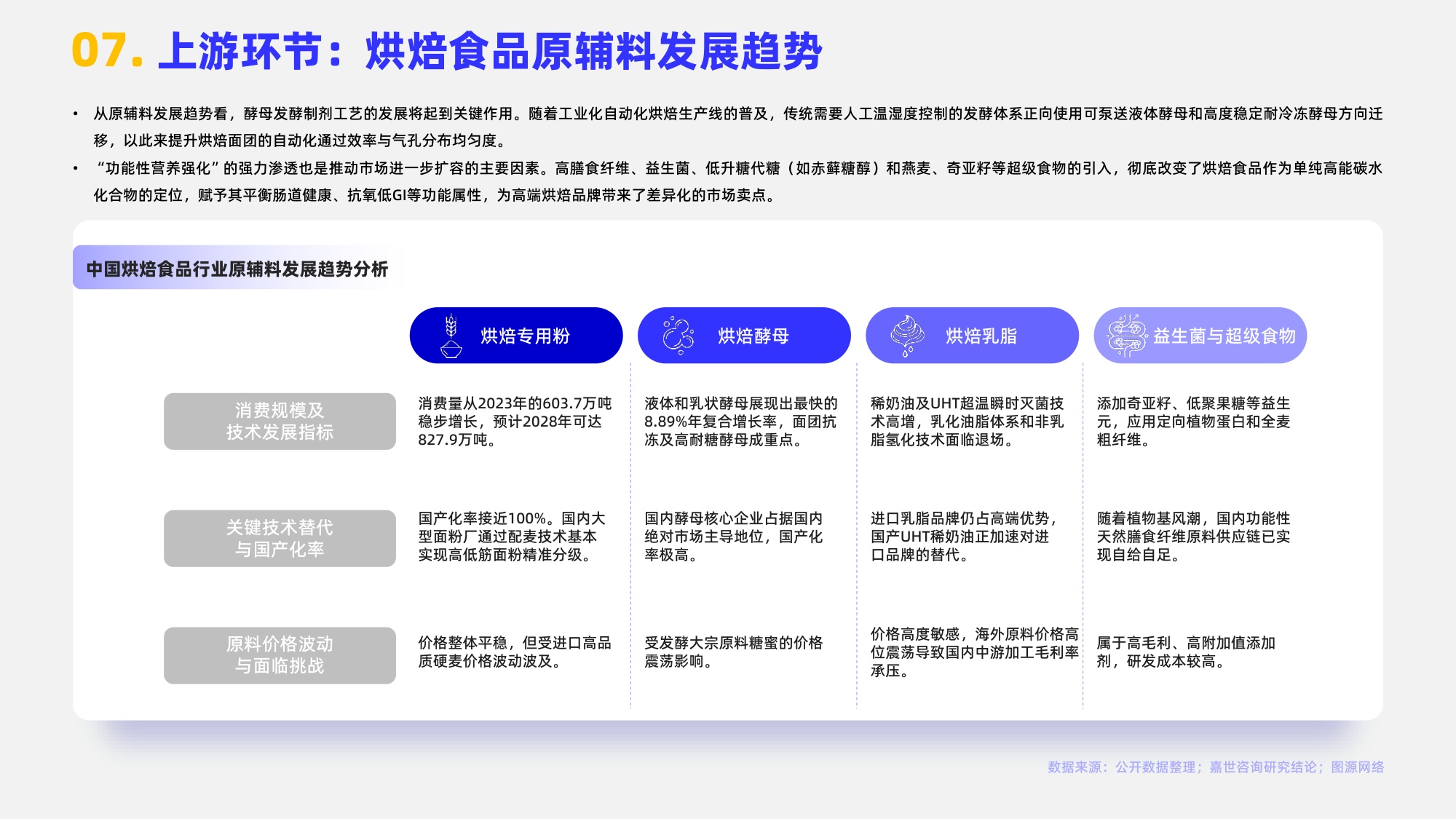Click the second bullet paragraph starting "功能性营养强化"
The width and height of the screenshot is (1456, 819).
pos(737,181)
